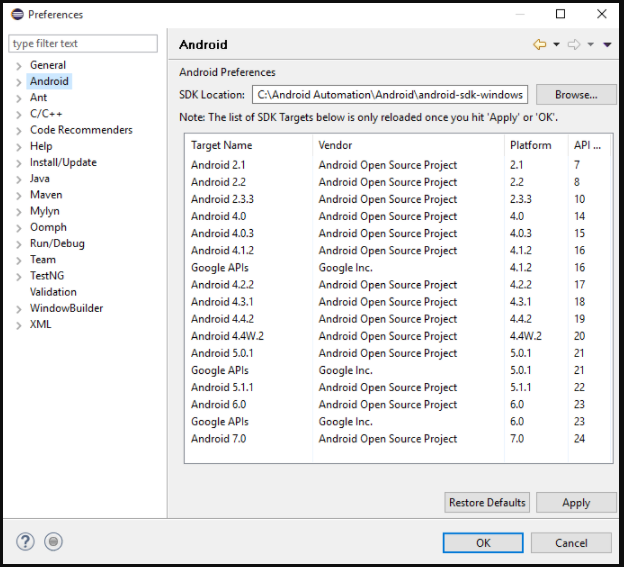
Task: Click the Apply button
Action: pos(576,503)
